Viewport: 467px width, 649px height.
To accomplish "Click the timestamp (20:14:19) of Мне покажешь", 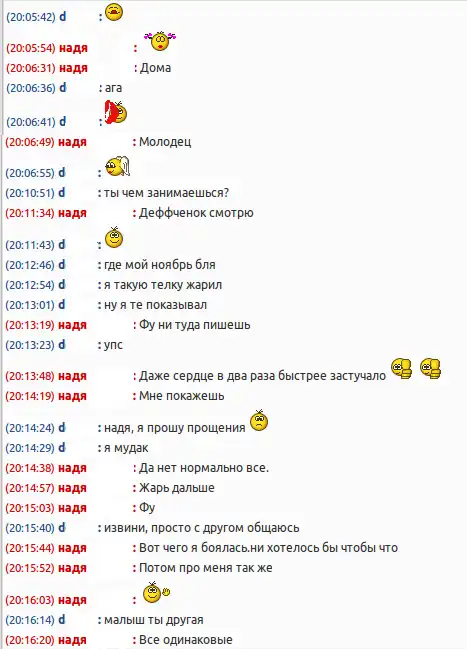I will tap(30, 396).
